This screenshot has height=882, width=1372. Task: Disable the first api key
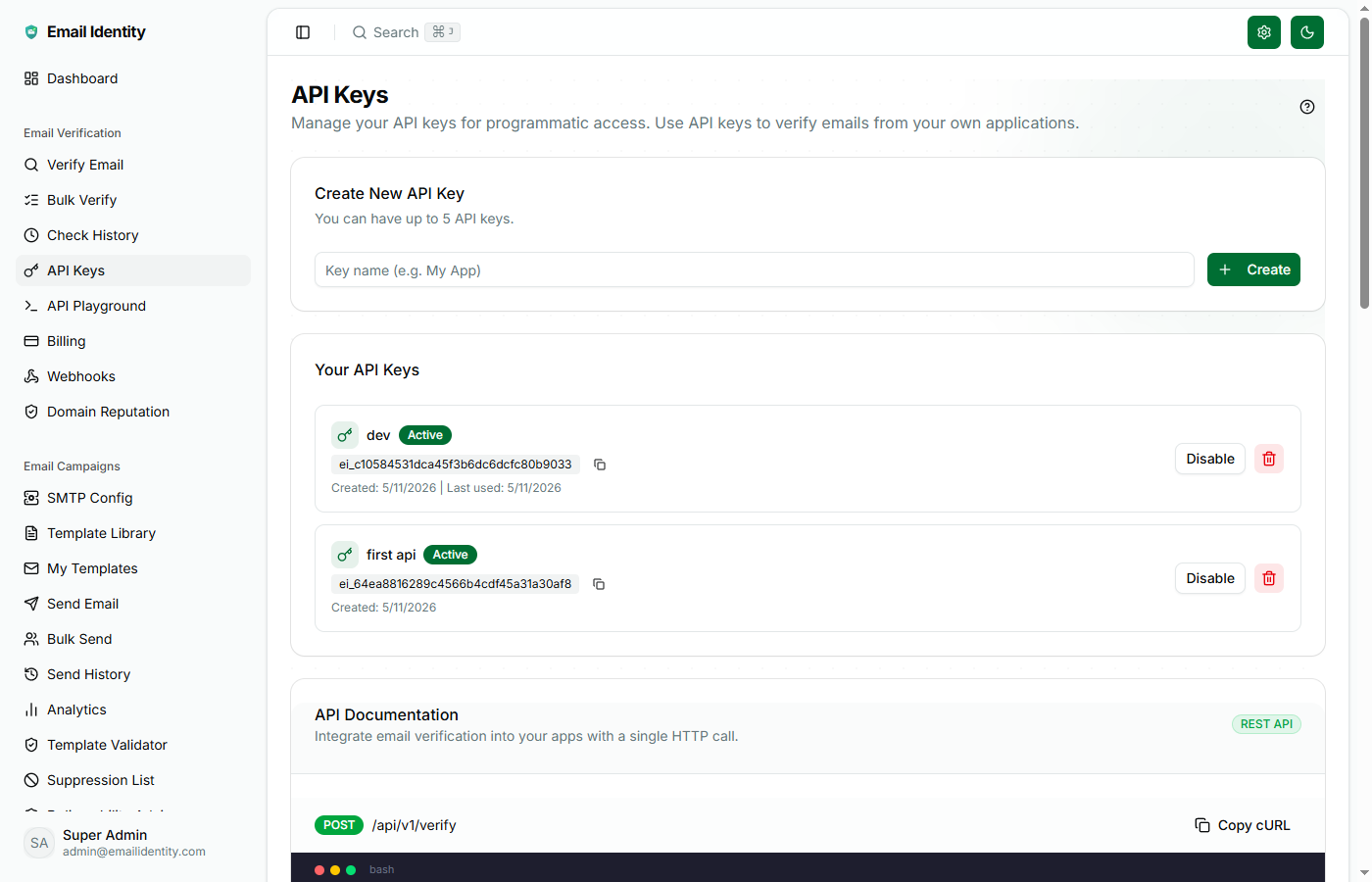[x=1210, y=578]
